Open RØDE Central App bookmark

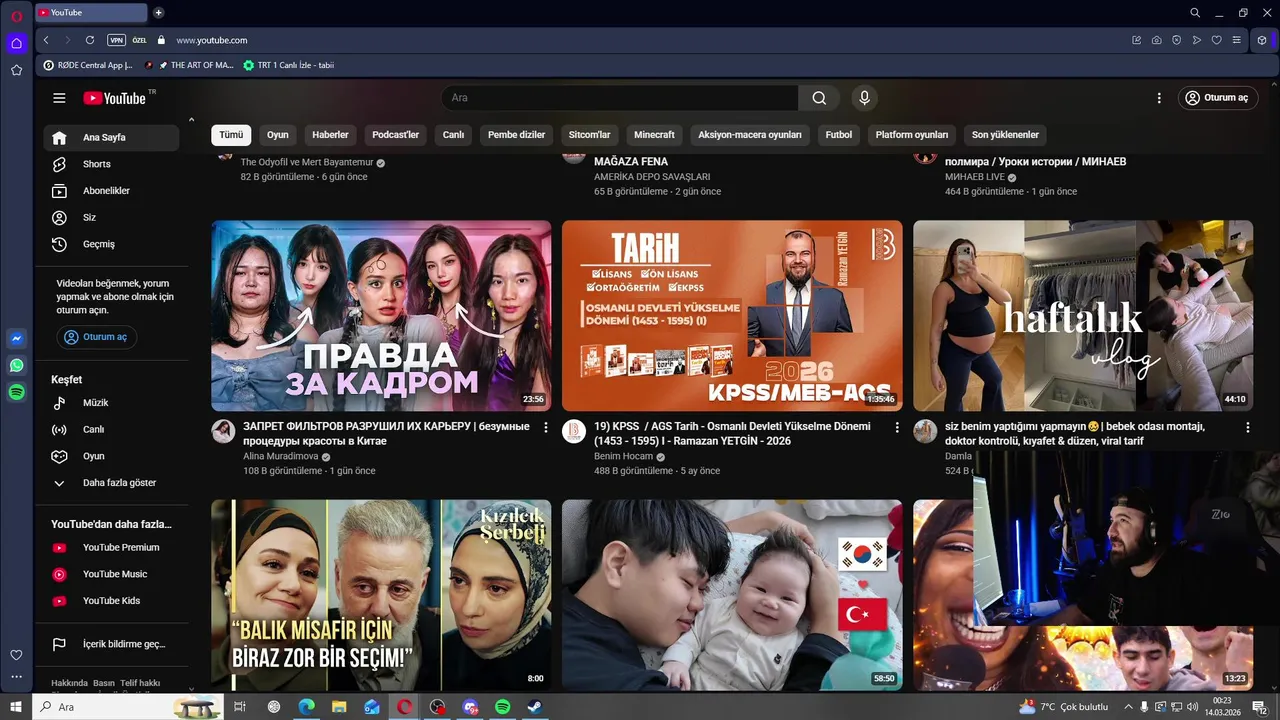pos(88,65)
